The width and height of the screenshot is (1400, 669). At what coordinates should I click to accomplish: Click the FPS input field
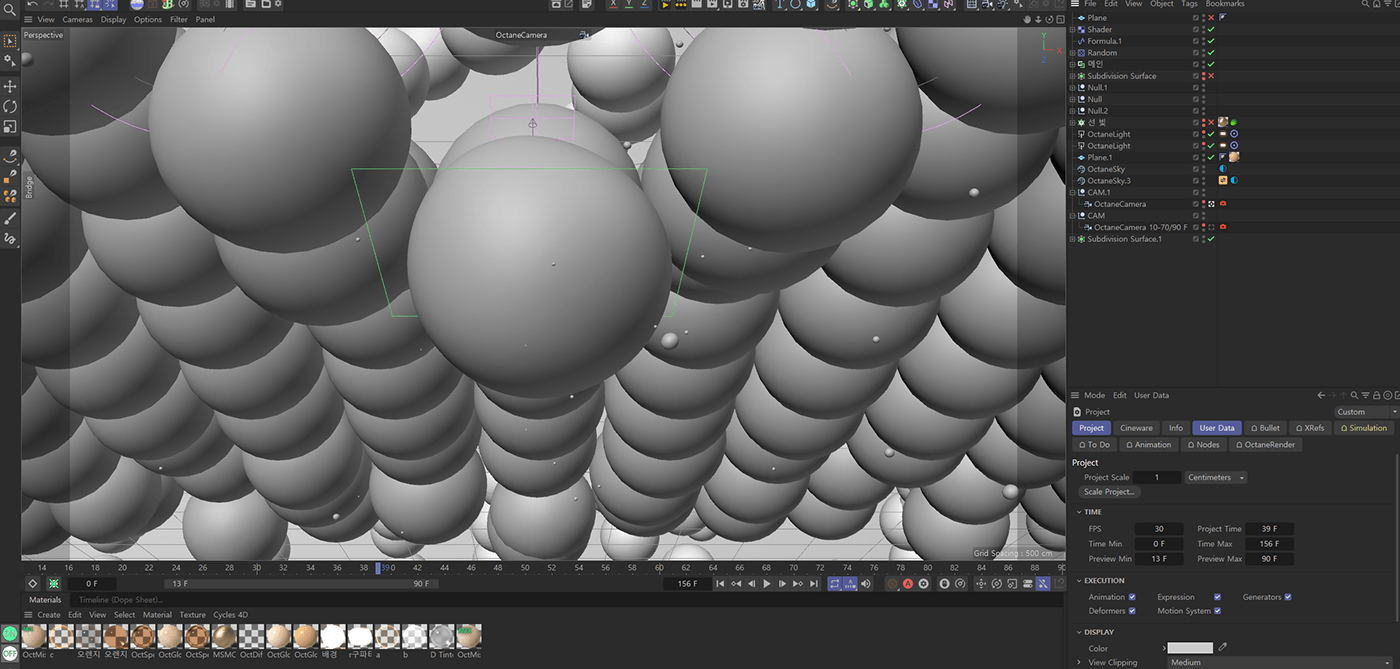click(x=1159, y=529)
